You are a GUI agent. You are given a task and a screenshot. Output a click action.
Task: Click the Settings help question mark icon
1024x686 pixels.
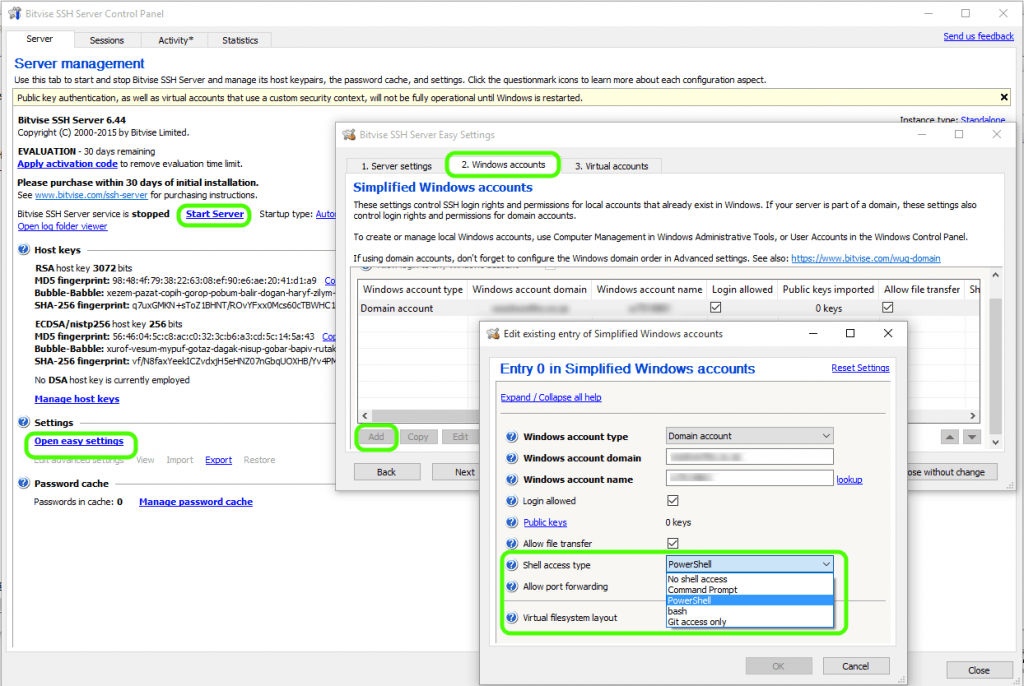point(24,422)
